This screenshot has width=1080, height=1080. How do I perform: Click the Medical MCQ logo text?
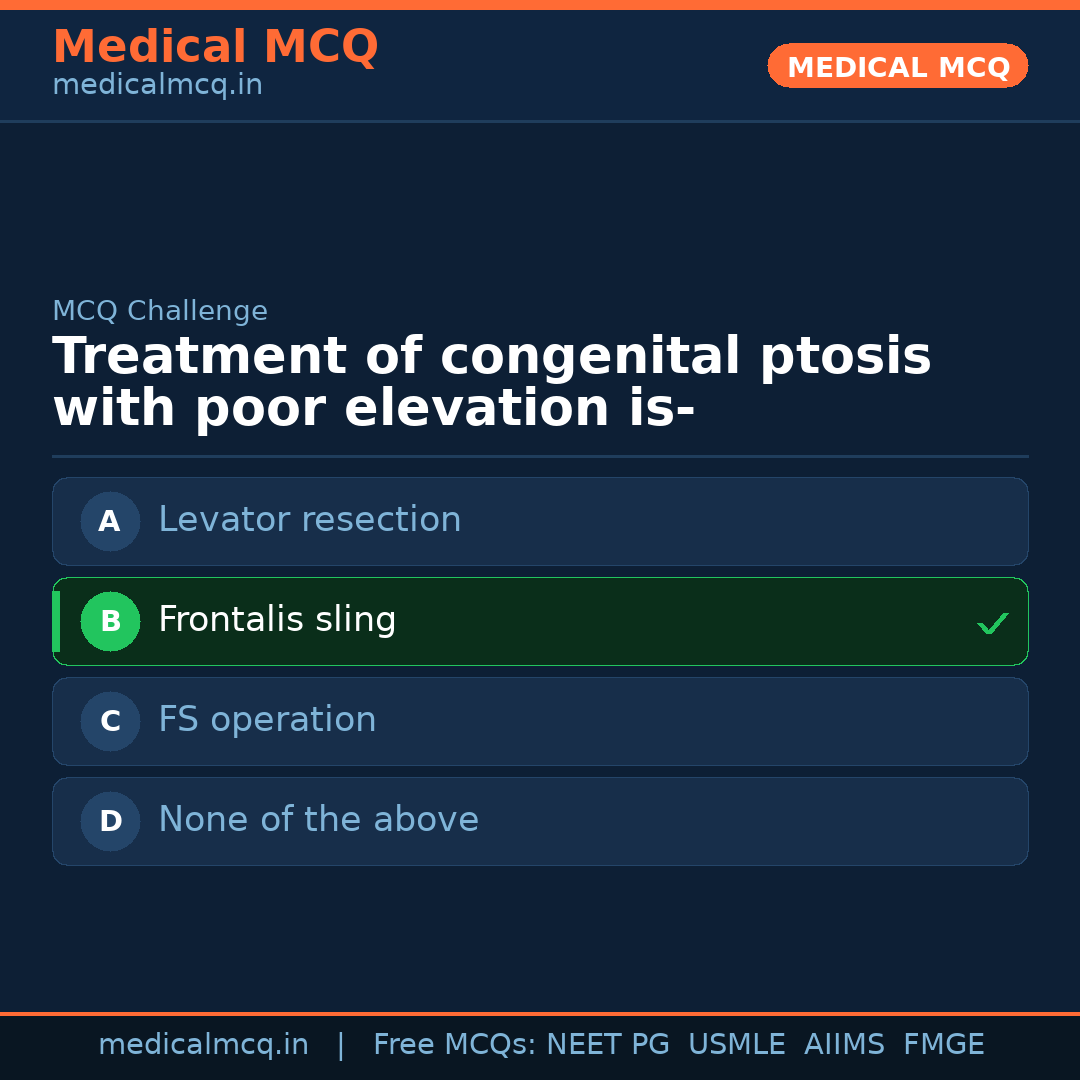pos(215,47)
